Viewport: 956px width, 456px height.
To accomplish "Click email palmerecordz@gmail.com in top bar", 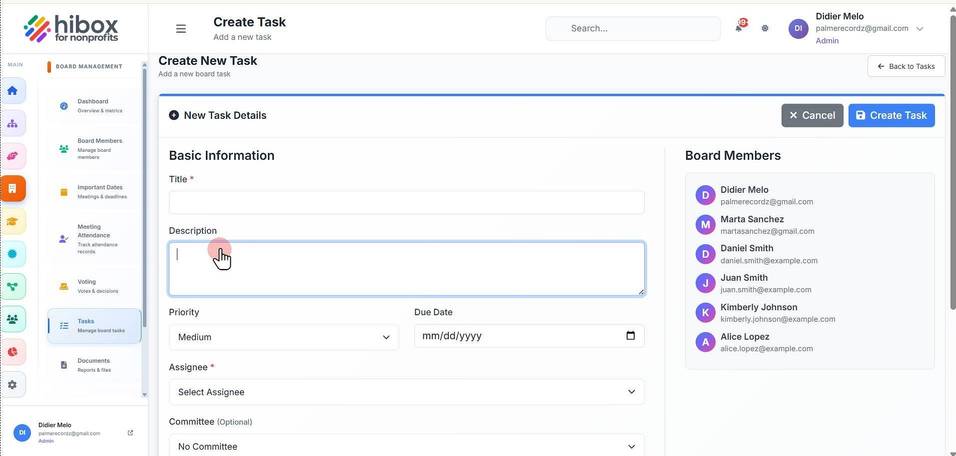I will click(x=861, y=29).
